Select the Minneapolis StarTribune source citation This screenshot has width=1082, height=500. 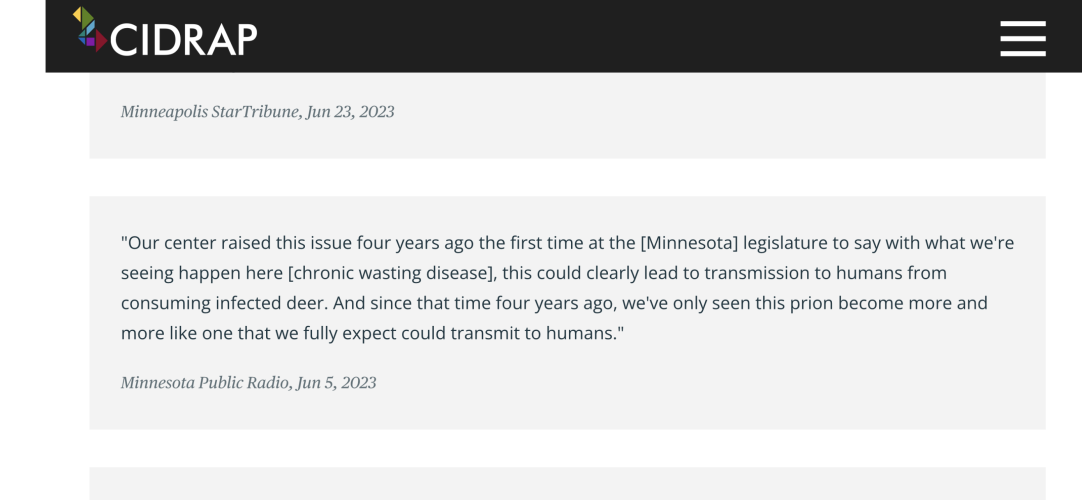coord(257,112)
